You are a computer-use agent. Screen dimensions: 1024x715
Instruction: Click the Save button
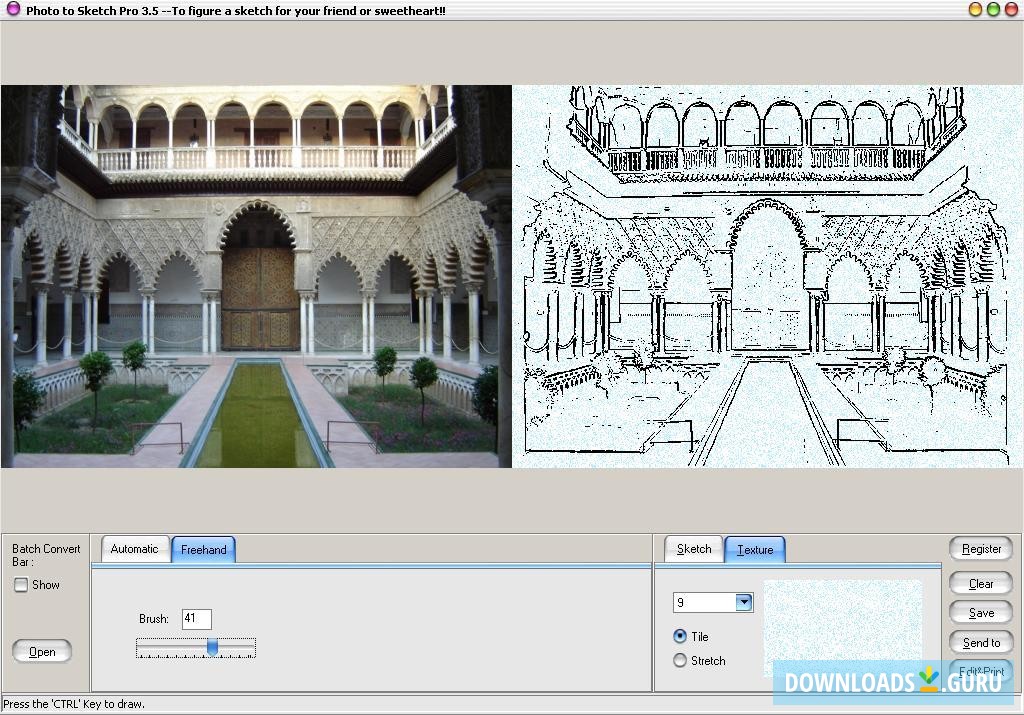(981, 613)
